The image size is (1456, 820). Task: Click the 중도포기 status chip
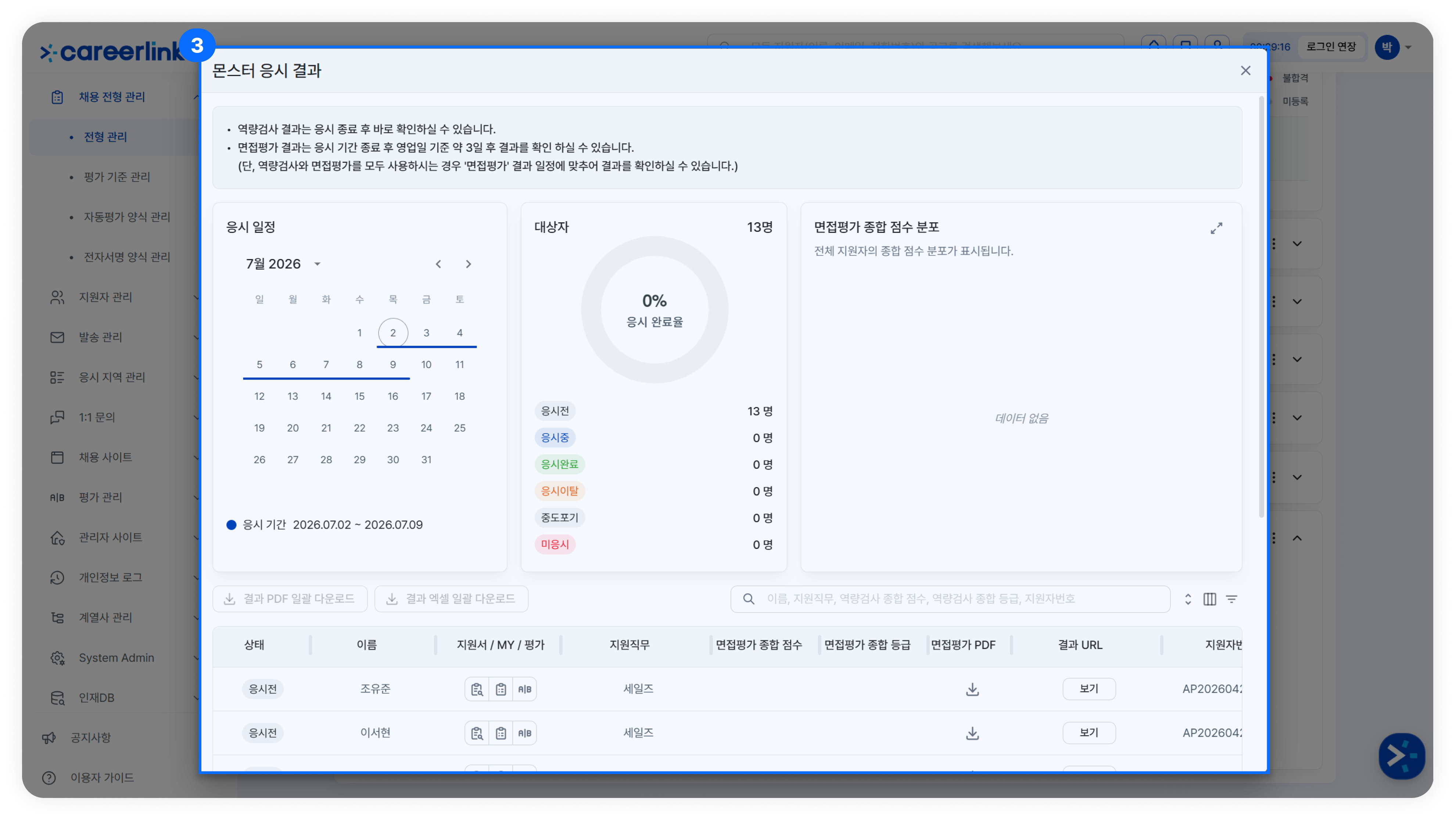pos(560,518)
